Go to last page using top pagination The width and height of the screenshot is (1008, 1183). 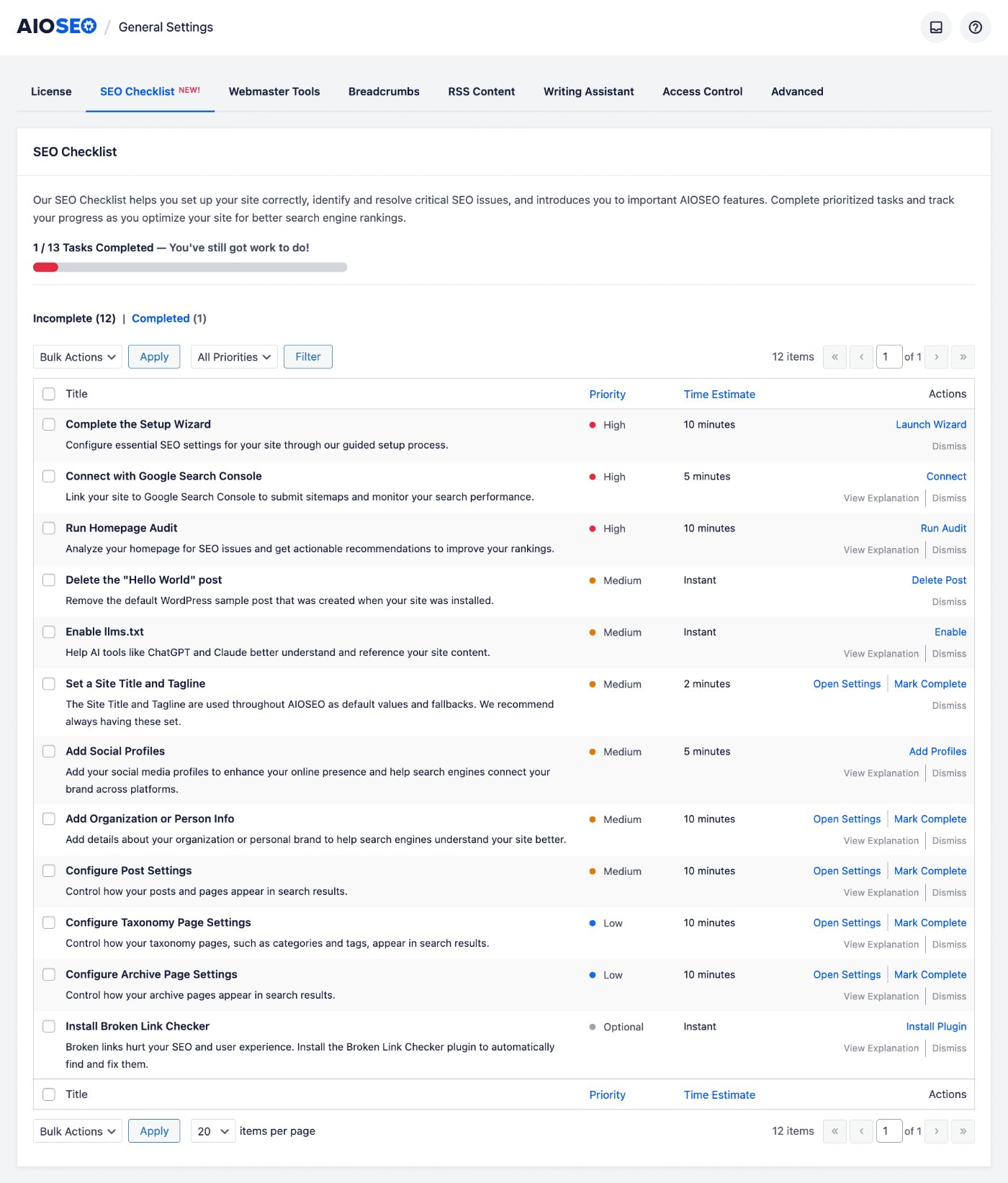[963, 357]
